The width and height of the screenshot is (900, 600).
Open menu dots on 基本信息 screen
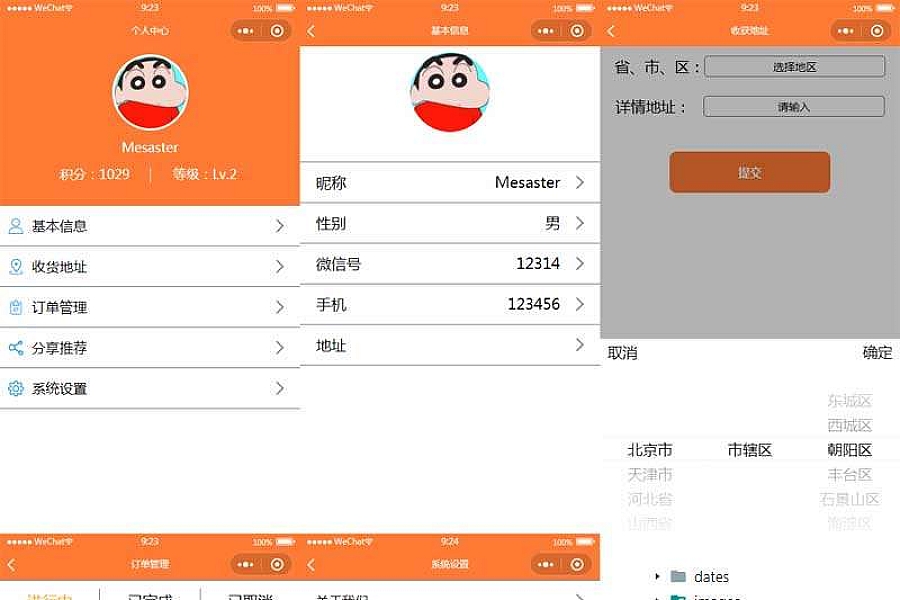click(x=546, y=31)
